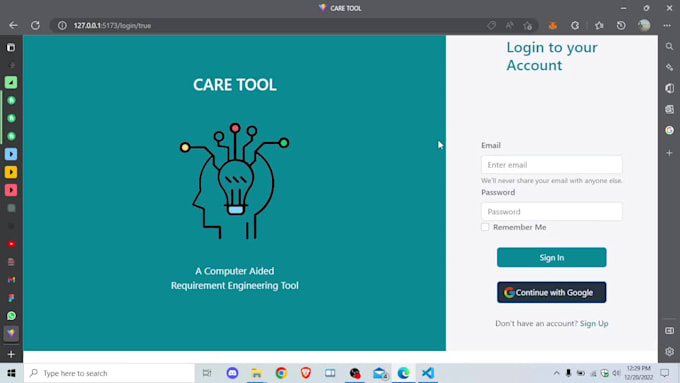
Task: Reload the page with refresh icon
Action: coord(36,26)
